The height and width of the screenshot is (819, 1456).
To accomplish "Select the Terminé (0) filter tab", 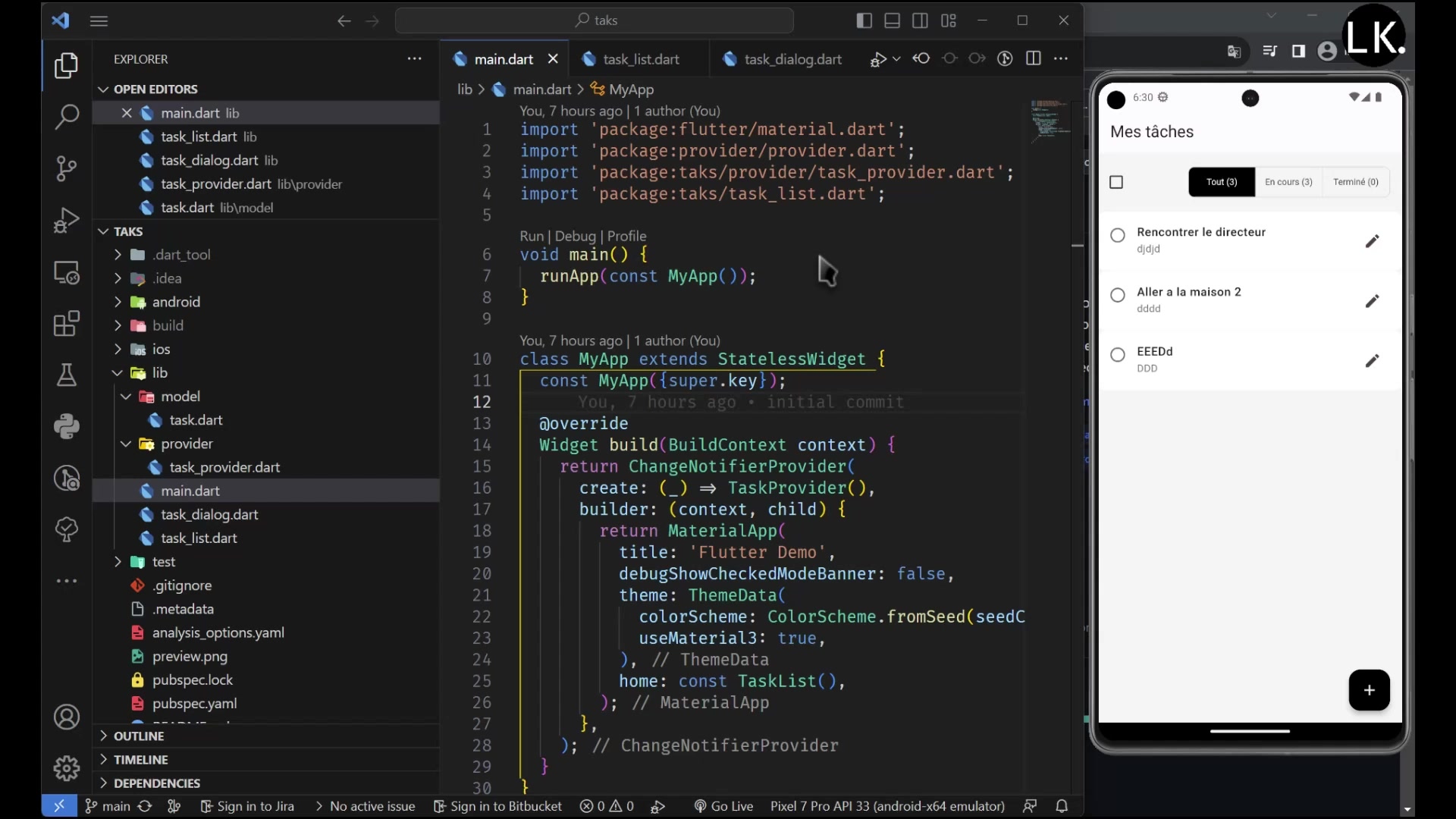I will tap(1356, 182).
